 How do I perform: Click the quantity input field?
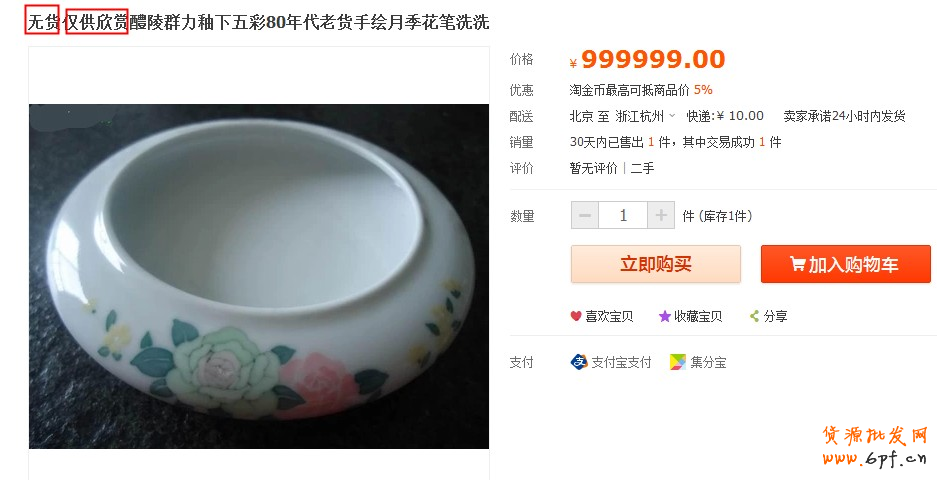click(623, 215)
